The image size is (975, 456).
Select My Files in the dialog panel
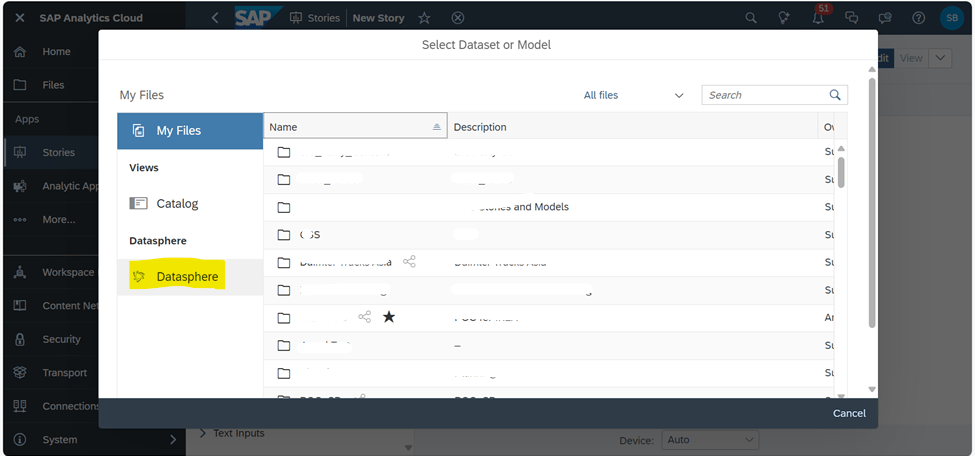coord(190,131)
